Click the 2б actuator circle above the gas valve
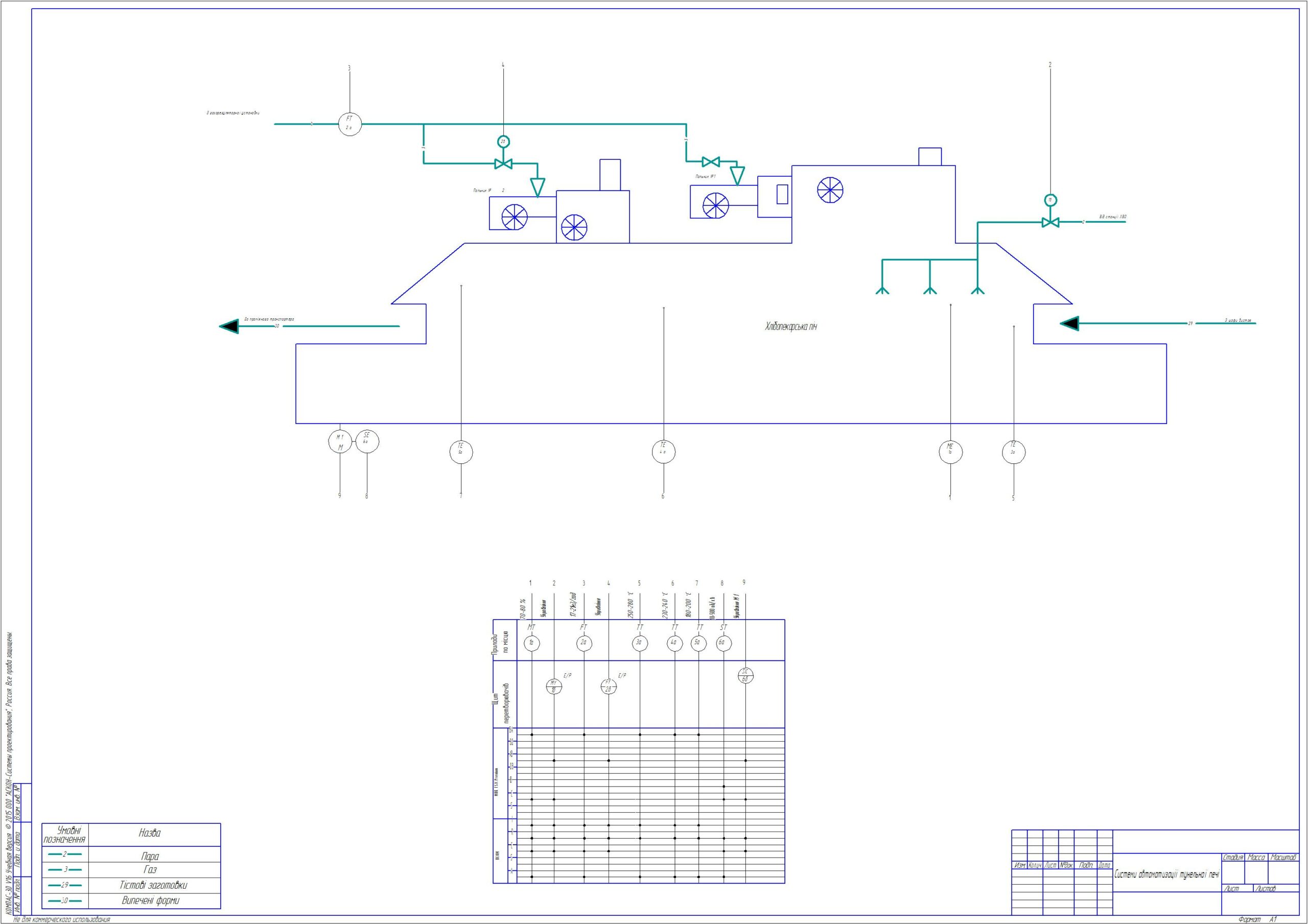1308x924 pixels. (x=503, y=141)
